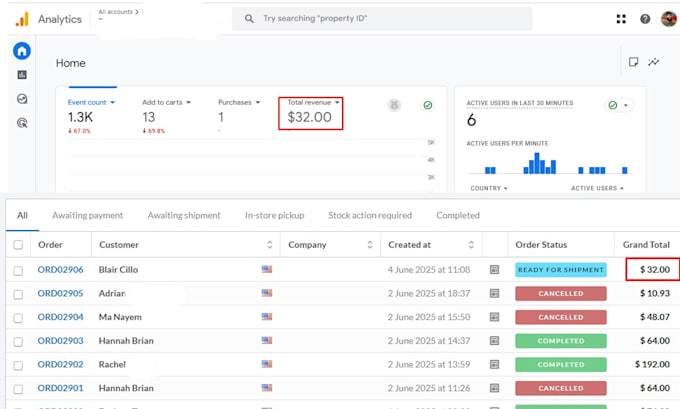Click the share note icon beside Home
The image size is (680, 409).
(633, 62)
